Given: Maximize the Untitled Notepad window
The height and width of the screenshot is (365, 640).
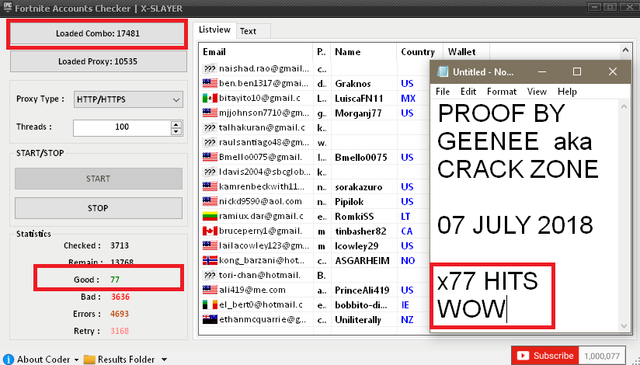Looking at the screenshot, I should (x=577, y=72).
